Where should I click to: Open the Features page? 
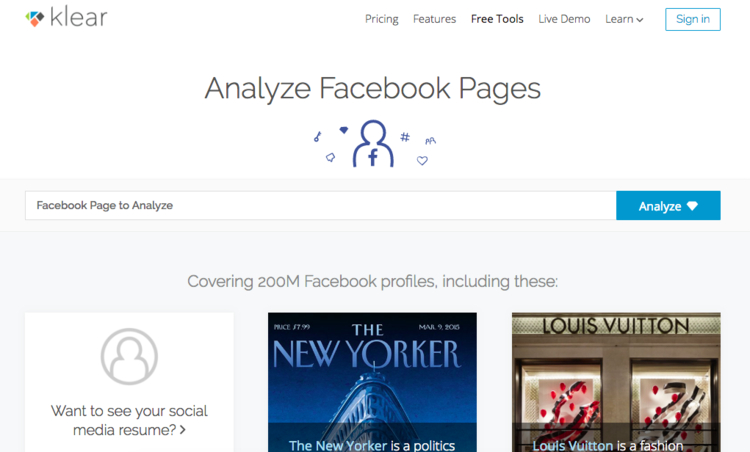point(434,19)
